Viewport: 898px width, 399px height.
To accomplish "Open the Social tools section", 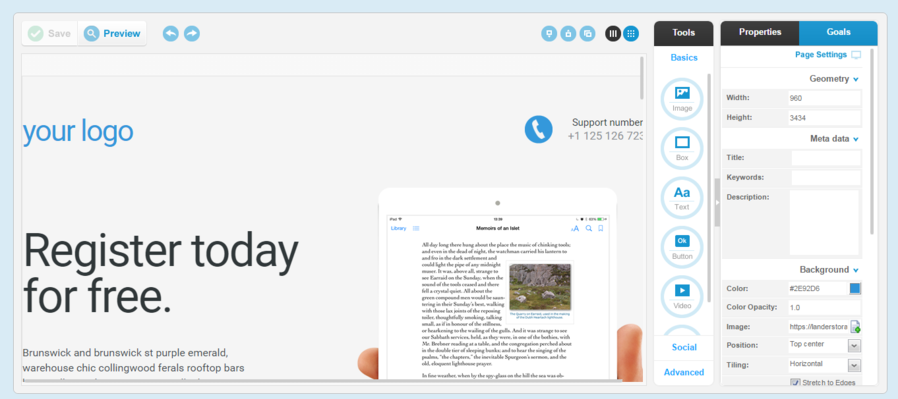I will pyautogui.click(x=684, y=347).
